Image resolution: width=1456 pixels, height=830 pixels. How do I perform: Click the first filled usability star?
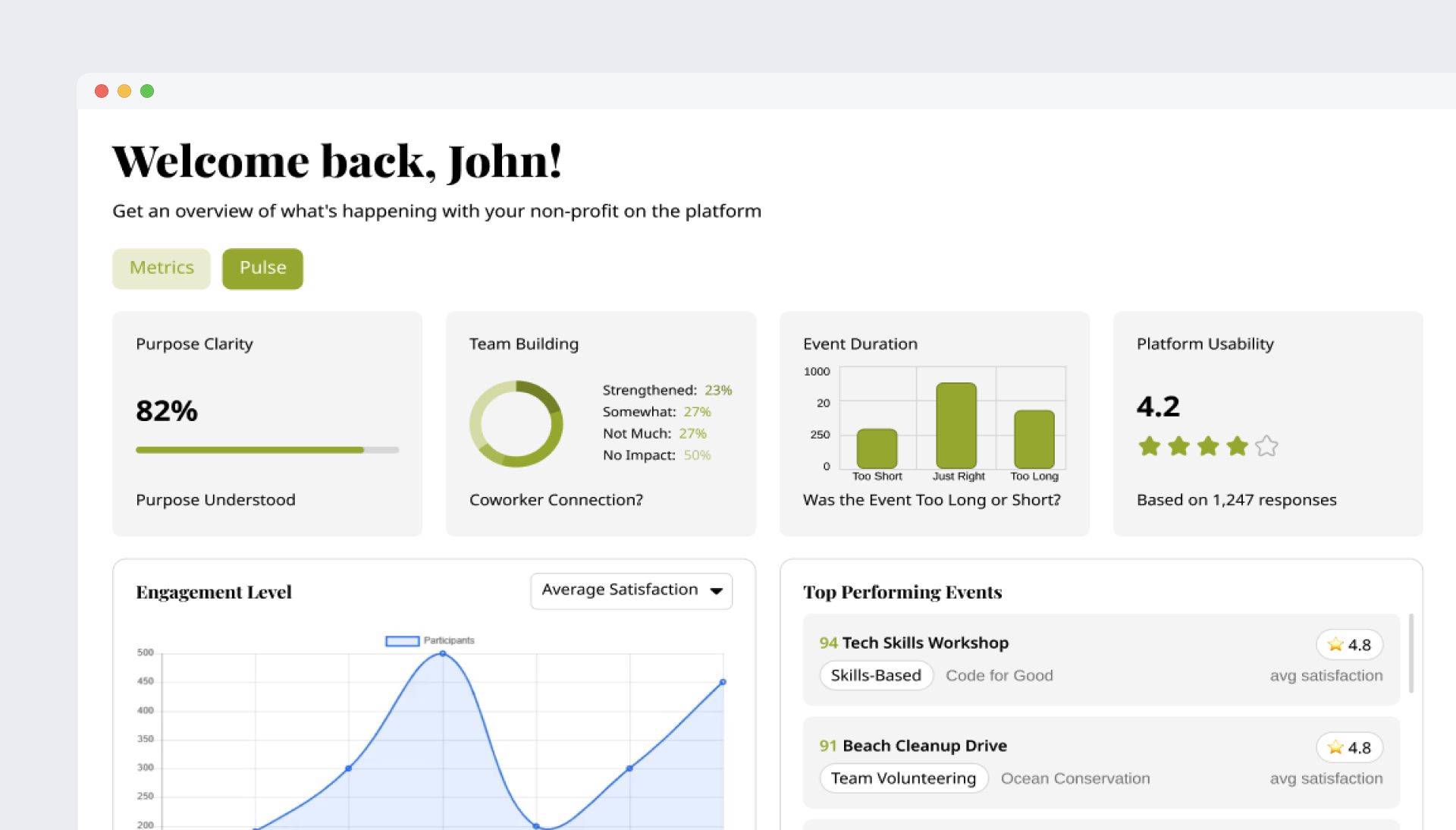click(1150, 446)
